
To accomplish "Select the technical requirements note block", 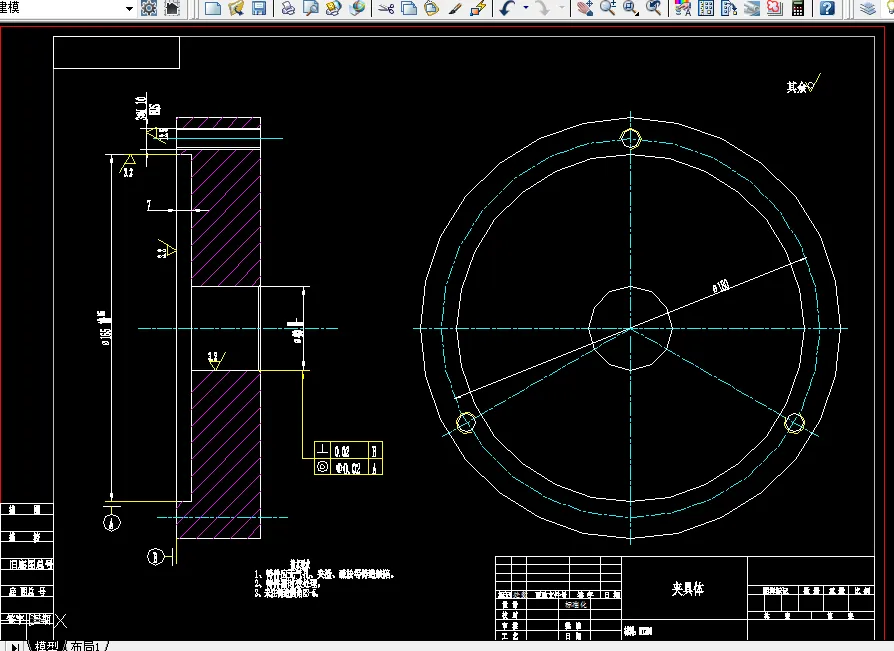I will tap(324, 580).
